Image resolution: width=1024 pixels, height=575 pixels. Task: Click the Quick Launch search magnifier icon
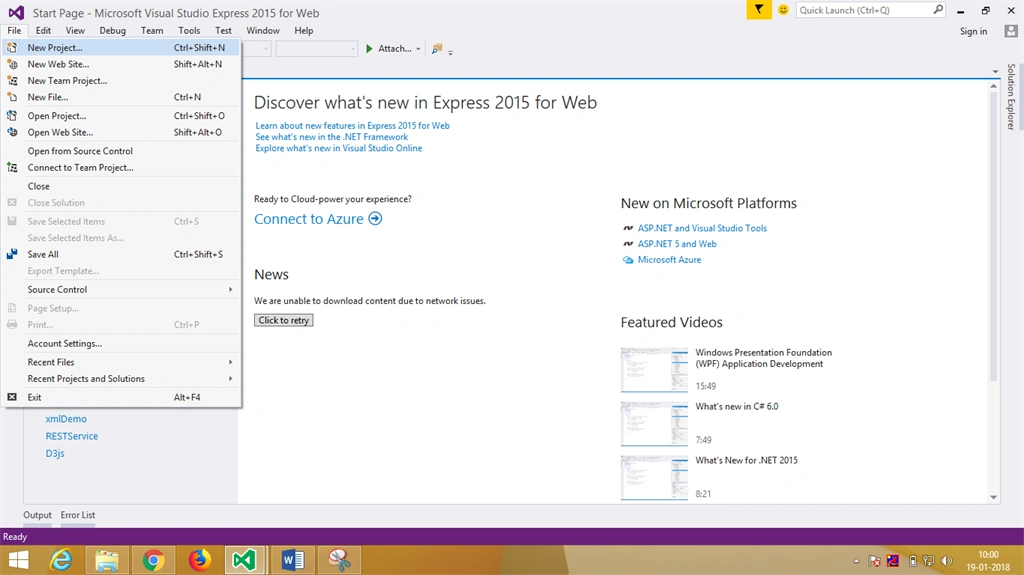click(938, 10)
